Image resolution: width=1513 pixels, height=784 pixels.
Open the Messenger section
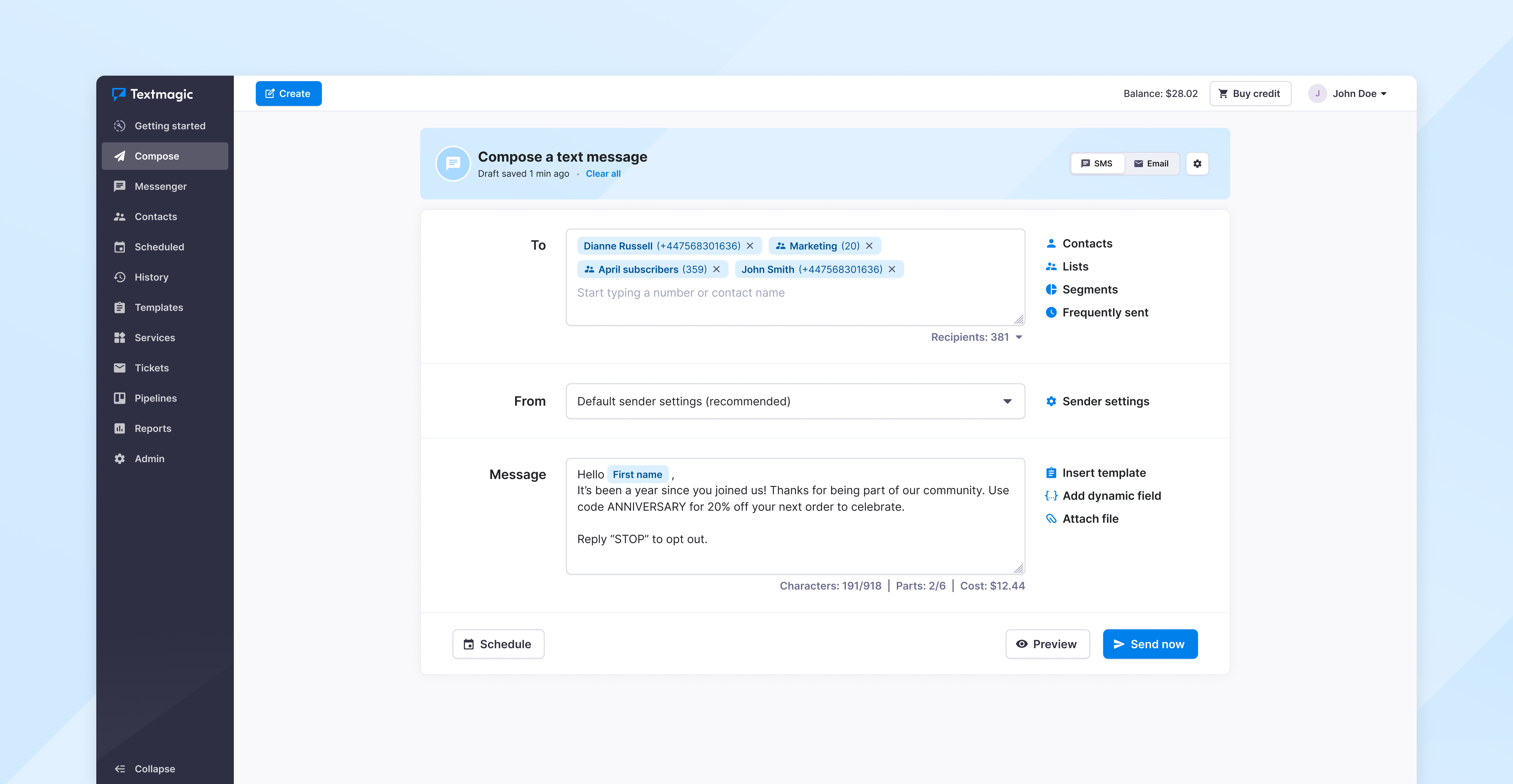coord(160,186)
